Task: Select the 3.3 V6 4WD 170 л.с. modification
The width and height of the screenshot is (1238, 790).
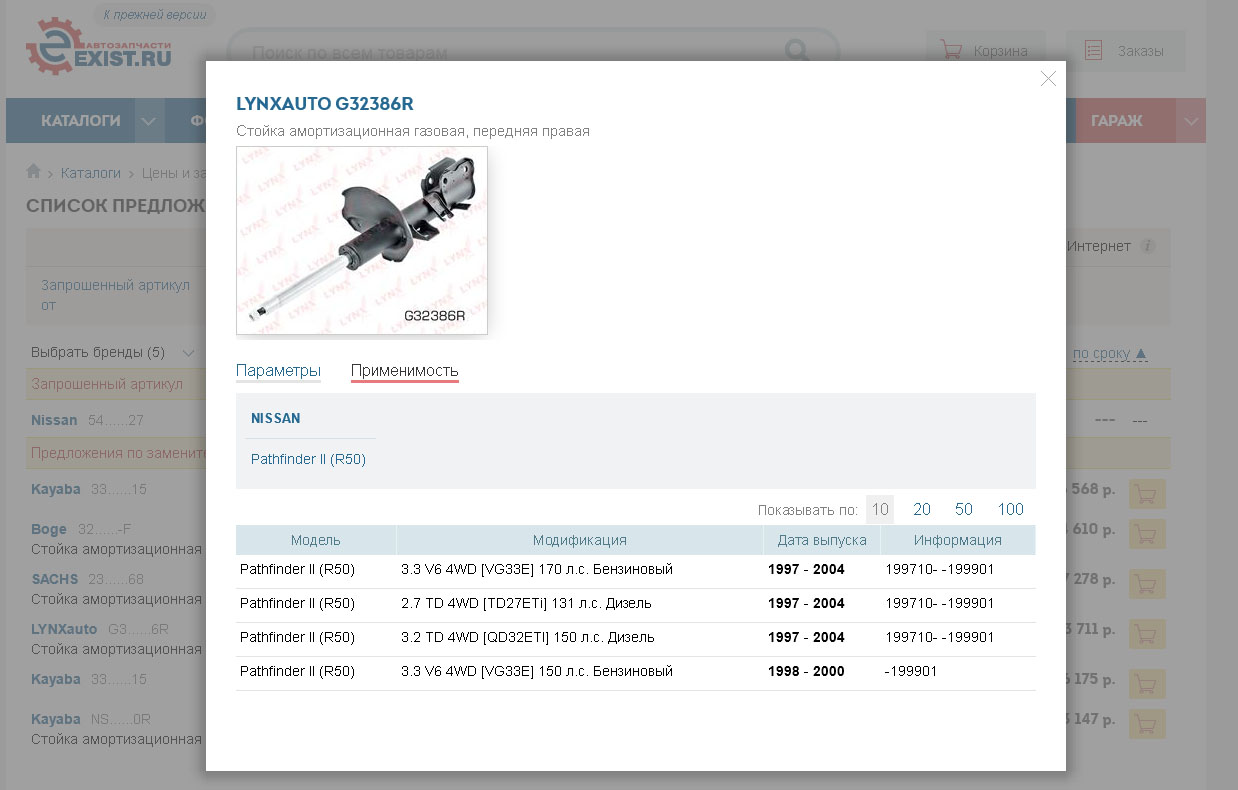Action: [x=537, y=570]
